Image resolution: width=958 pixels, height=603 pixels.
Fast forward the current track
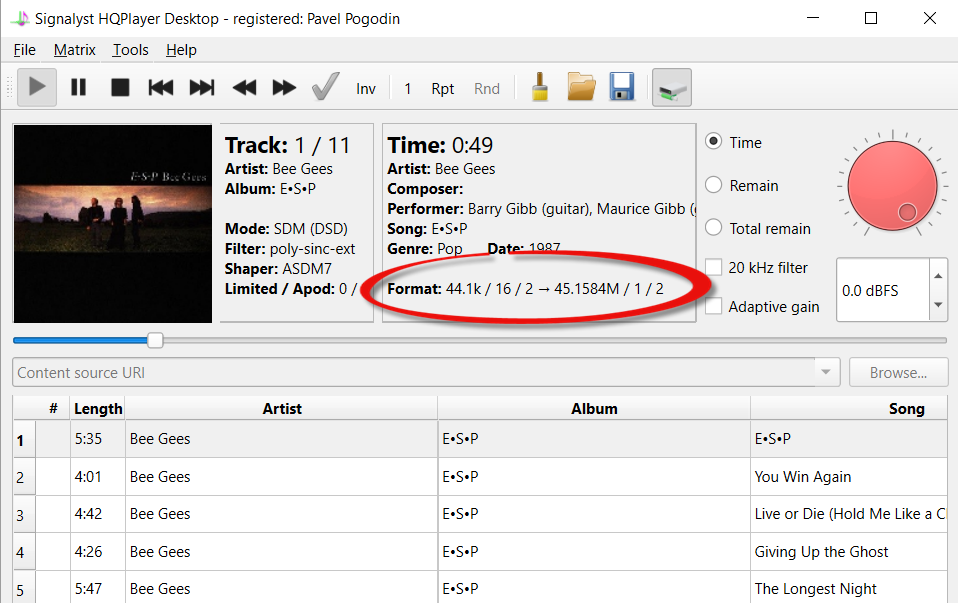pyautogui.click(x=284, y=87)
